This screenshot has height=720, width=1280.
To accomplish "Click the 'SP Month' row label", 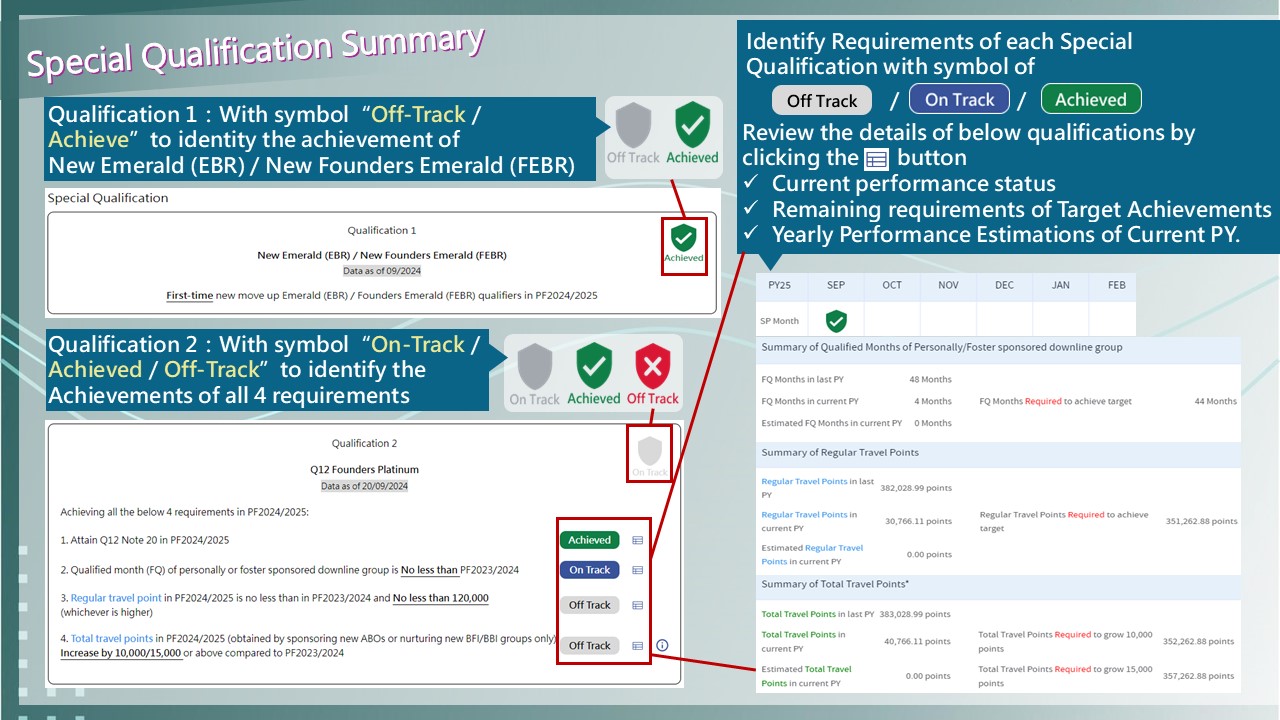I will [x=780, y=321].
